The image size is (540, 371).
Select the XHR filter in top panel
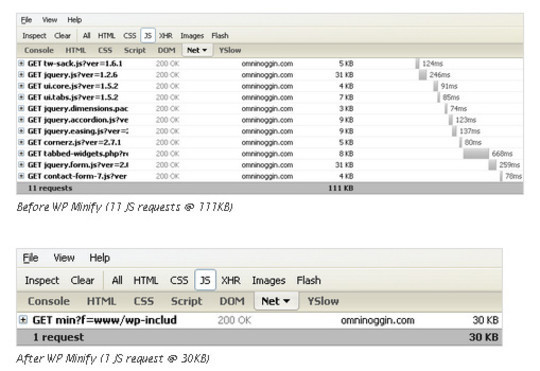coord(166,36)
